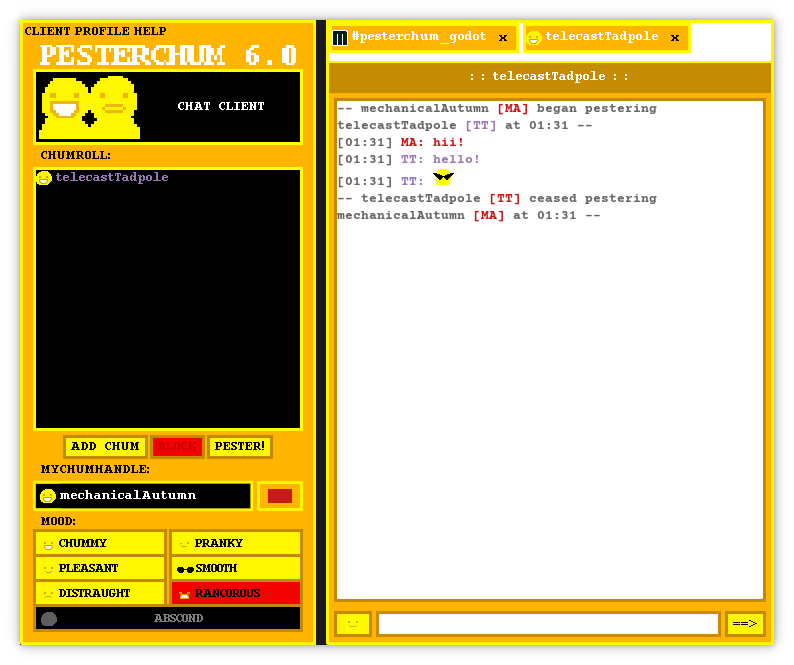Click the sunglasses emoticon in chat log
Image resolution: width=794 pixels, height=665 pixels.
pyautogui.click(x=443, y=177)
